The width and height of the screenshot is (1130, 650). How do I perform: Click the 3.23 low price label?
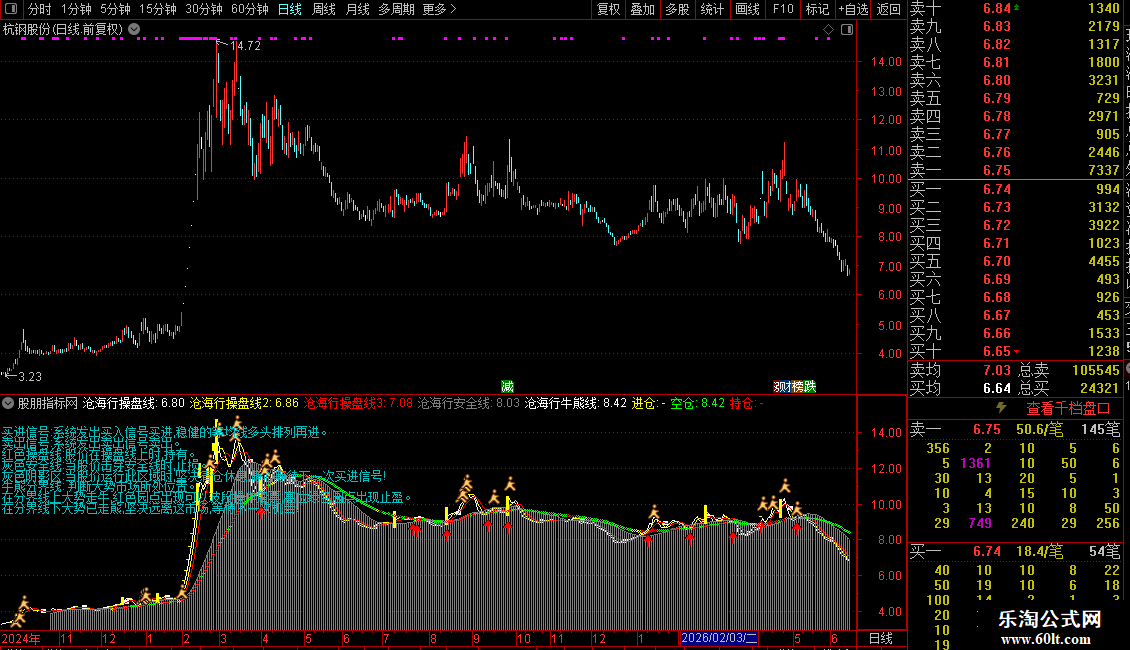30,377
